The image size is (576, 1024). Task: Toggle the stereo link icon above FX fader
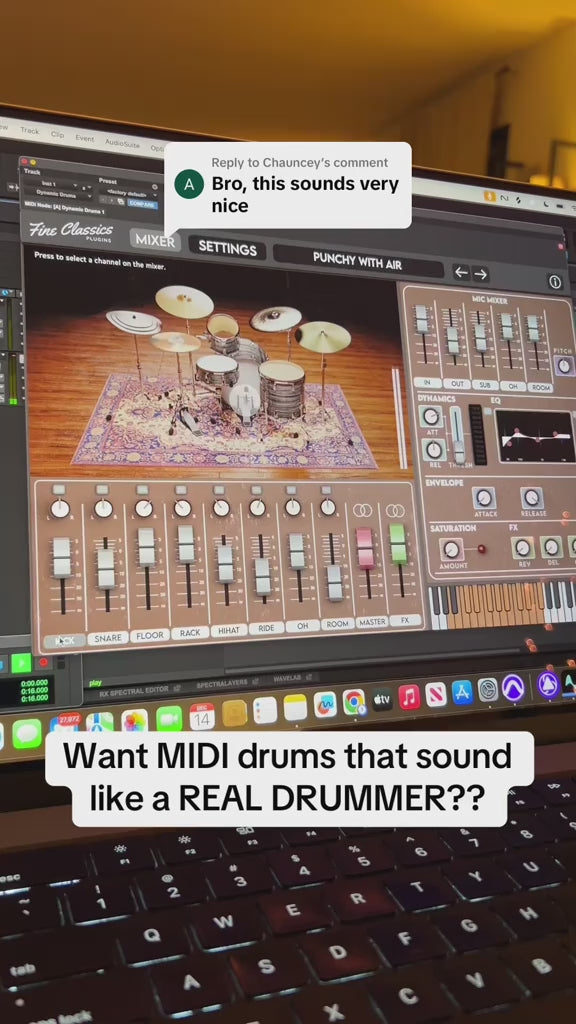tap(395, 510)
